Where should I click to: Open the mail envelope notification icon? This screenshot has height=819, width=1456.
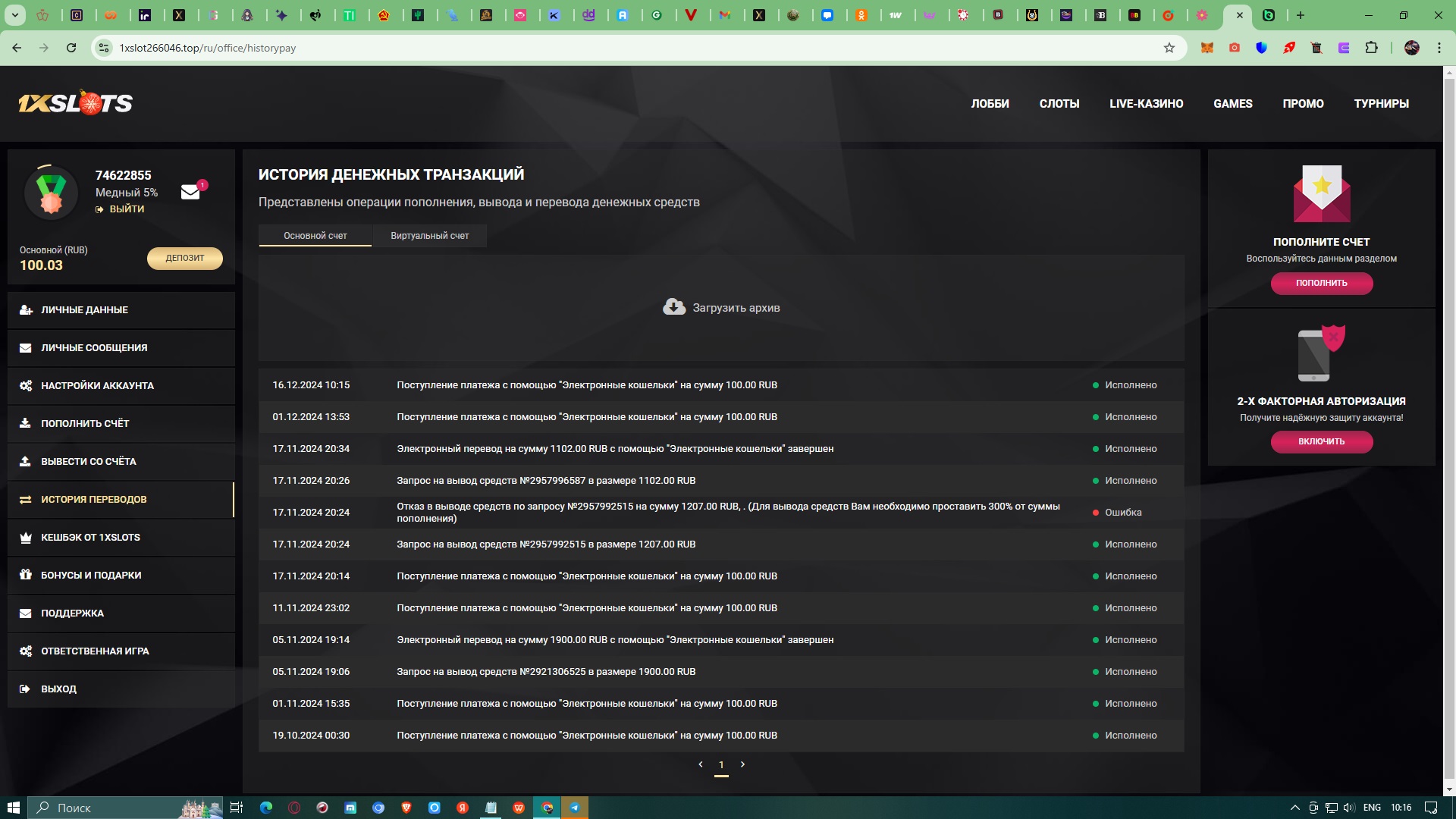(x=190, y=193)
